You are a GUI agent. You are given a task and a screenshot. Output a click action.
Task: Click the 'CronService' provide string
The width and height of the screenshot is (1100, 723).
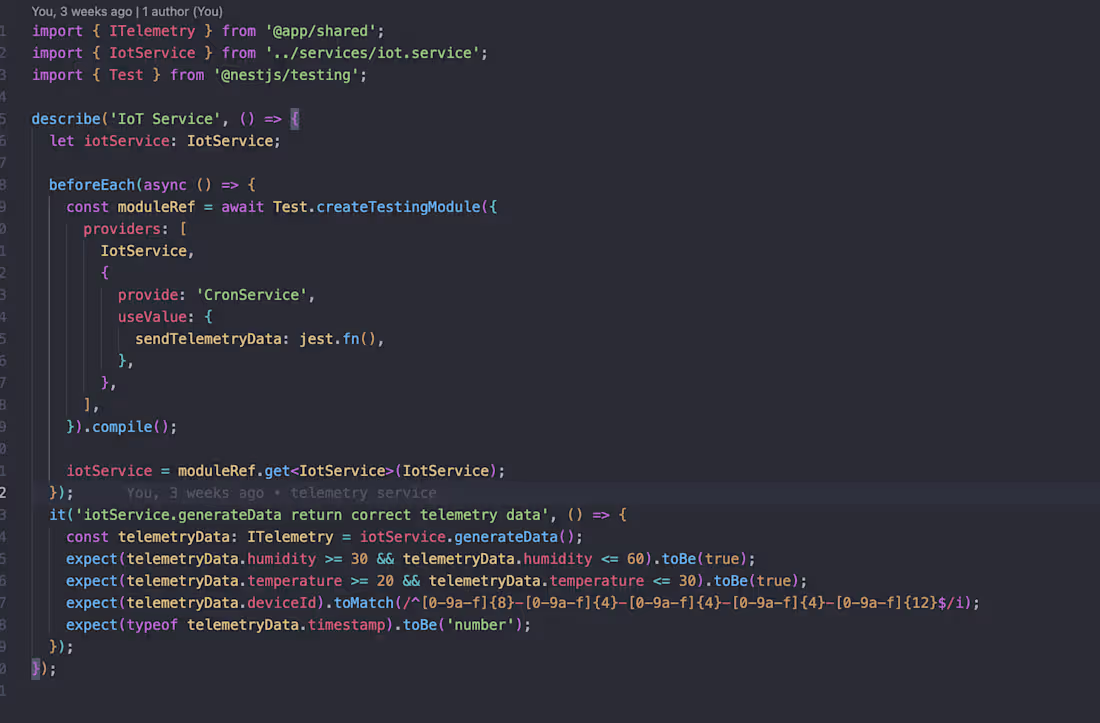coord(253,294)
